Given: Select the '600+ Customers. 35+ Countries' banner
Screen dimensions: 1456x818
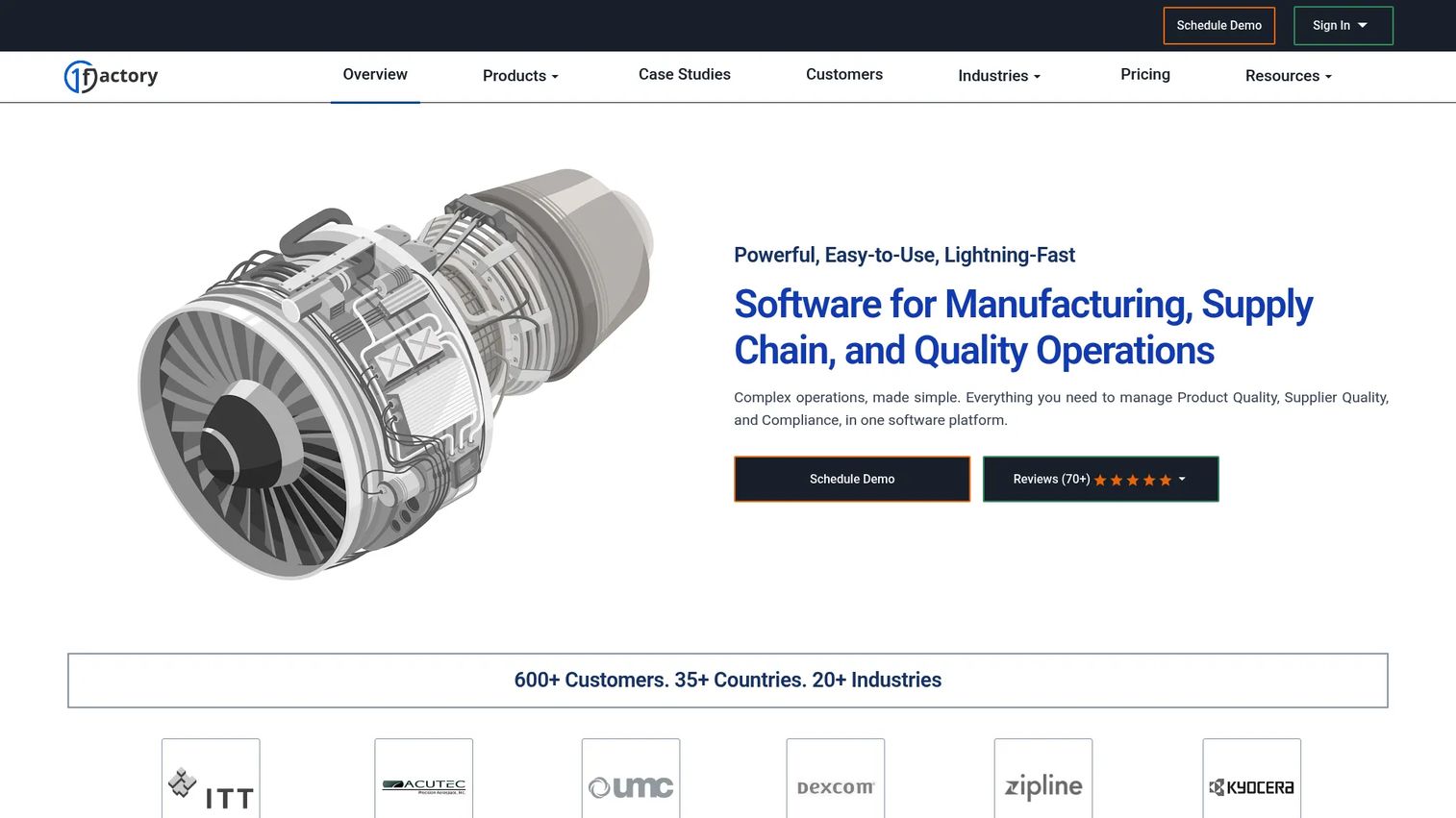Looking at the screenshot, I should click(728, 681).
